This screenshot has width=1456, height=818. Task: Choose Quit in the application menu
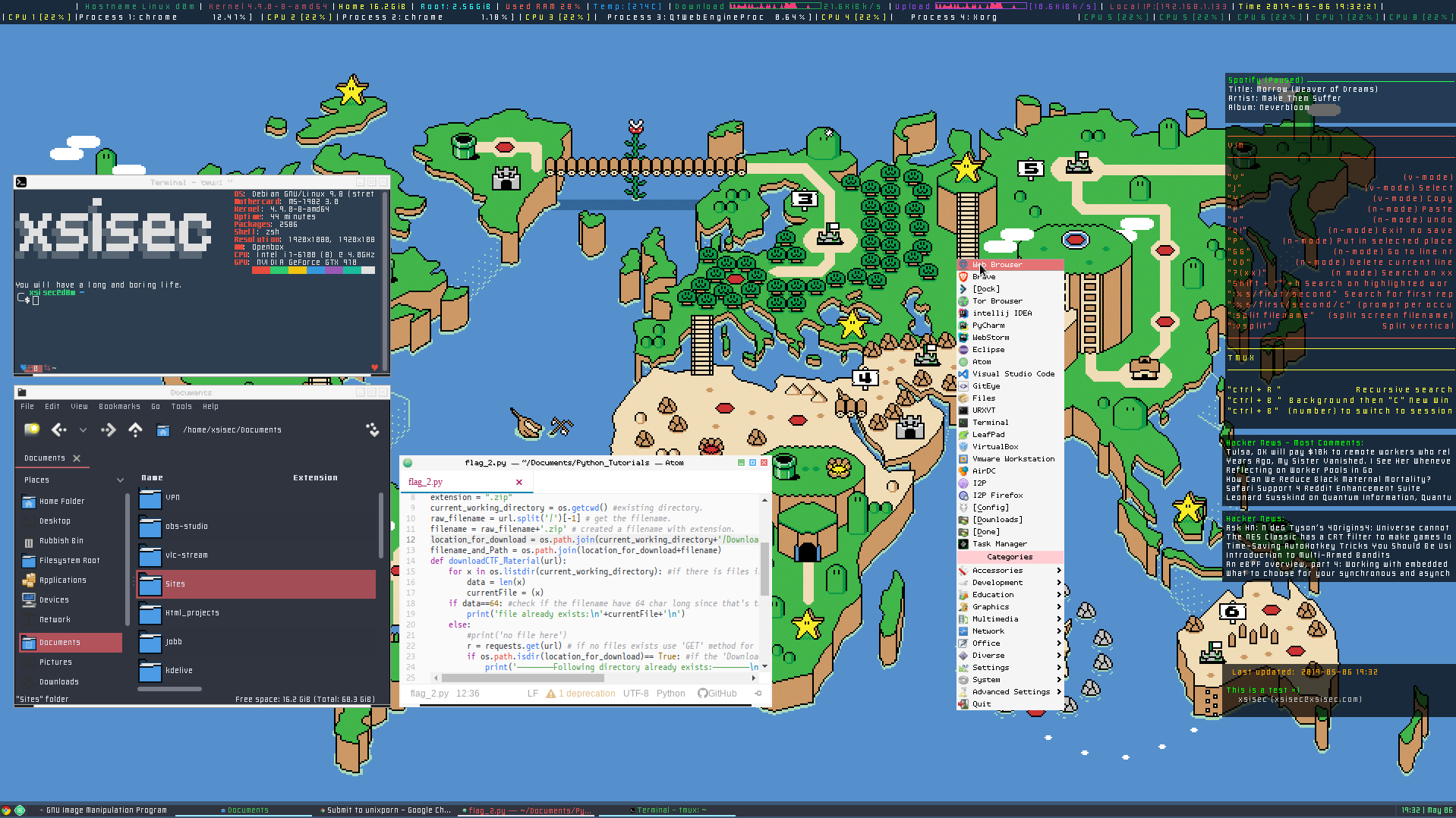coord(1010,704)
